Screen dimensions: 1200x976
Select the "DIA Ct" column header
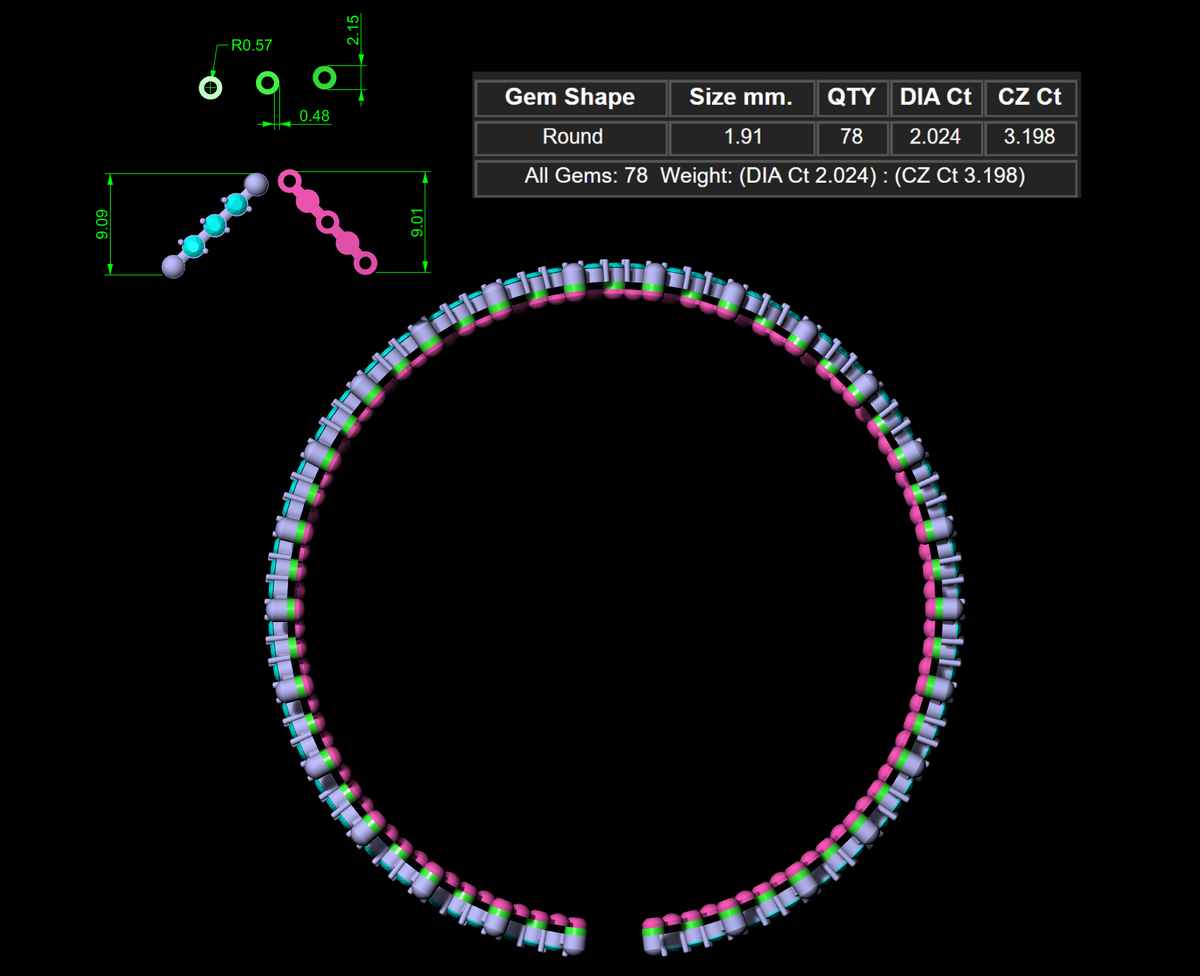(936, 97)
